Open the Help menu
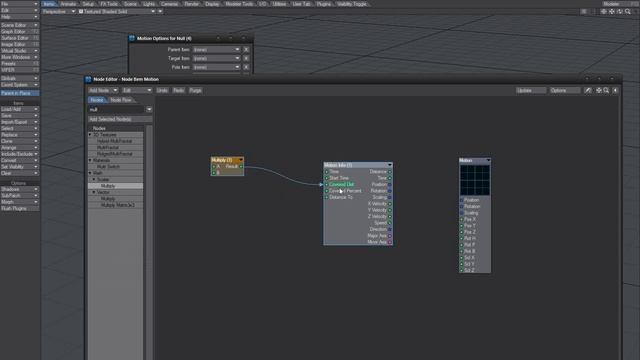The height and width of the screenshot is (360, 640). [19, 17]
